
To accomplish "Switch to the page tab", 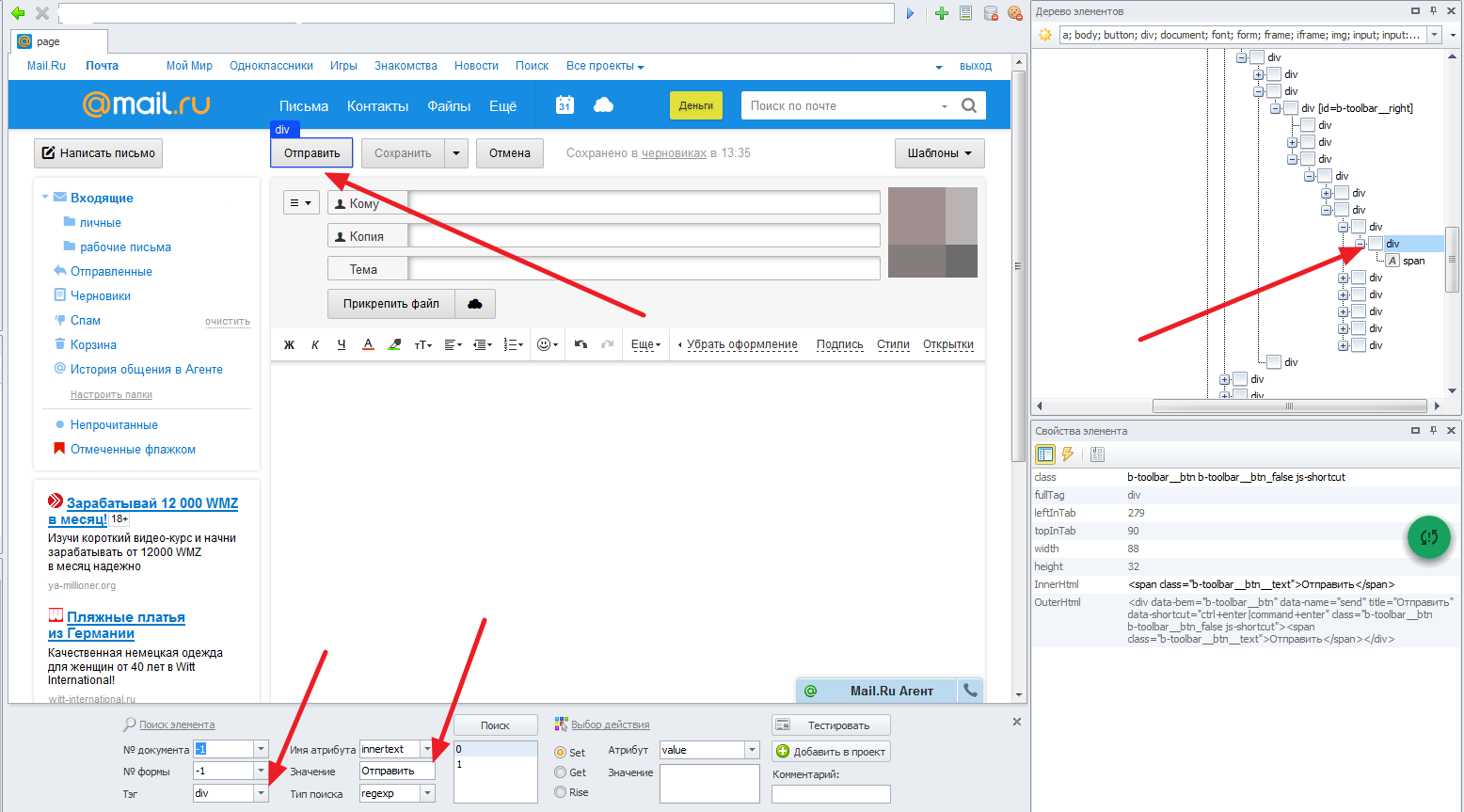I will [59, 41].
